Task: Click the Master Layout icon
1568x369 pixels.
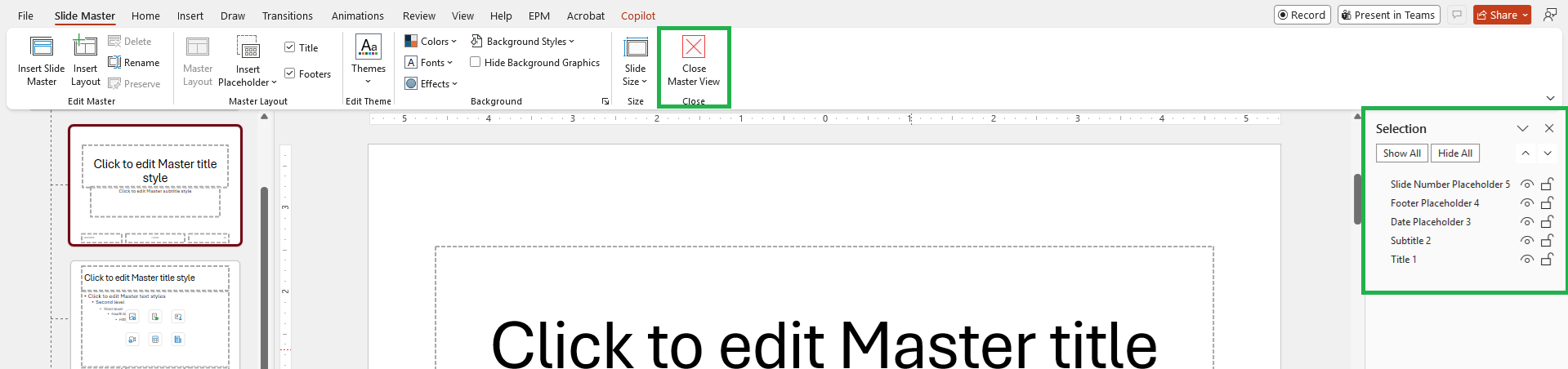Action: pos(198,47)
